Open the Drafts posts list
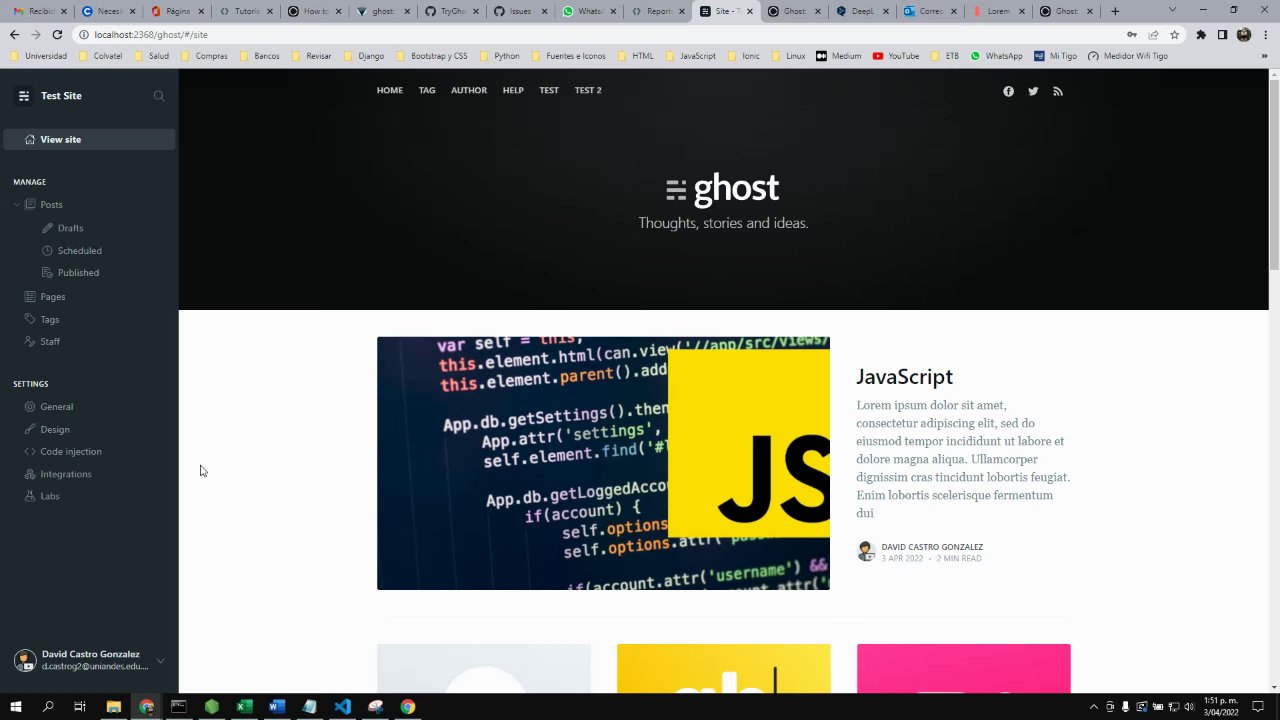This screenshot has height=720, width=1280. tap(70, 228)
